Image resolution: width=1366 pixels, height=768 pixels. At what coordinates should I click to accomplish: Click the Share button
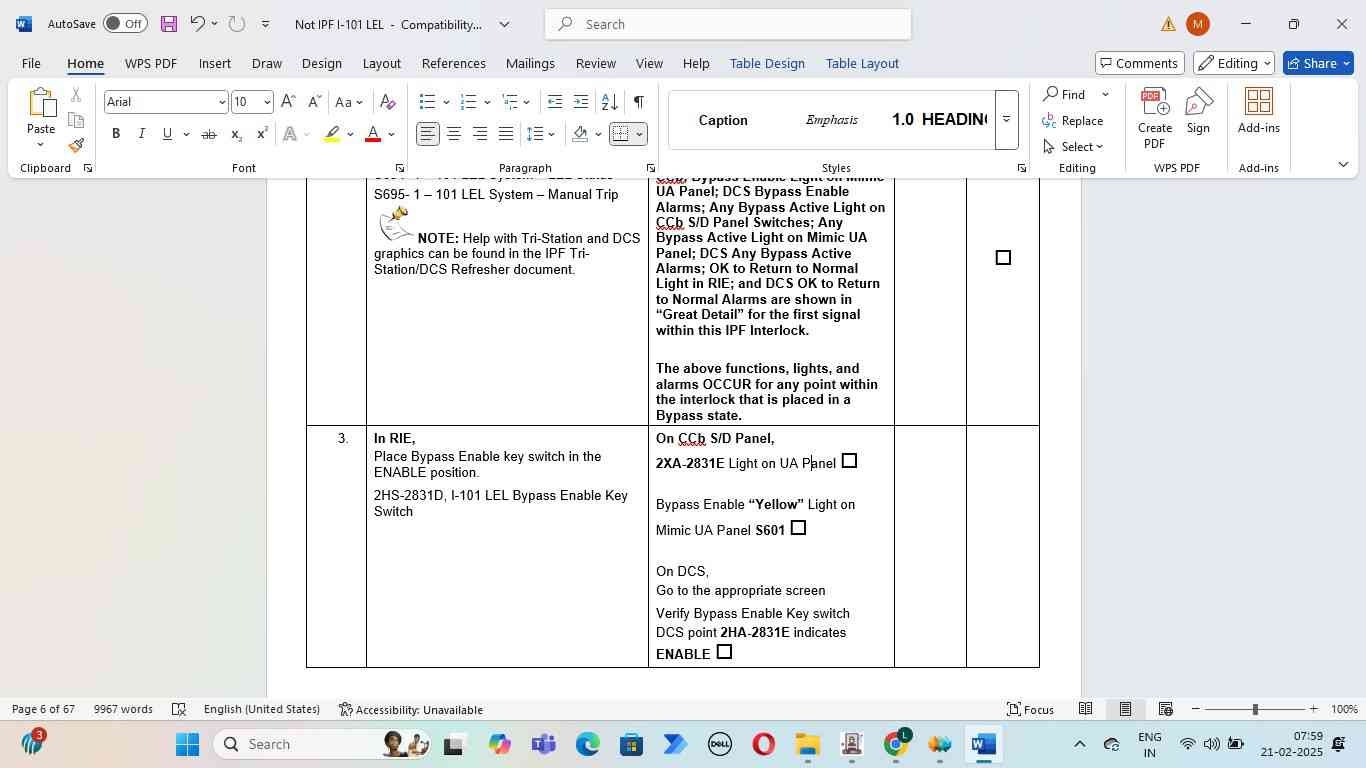1320,63
